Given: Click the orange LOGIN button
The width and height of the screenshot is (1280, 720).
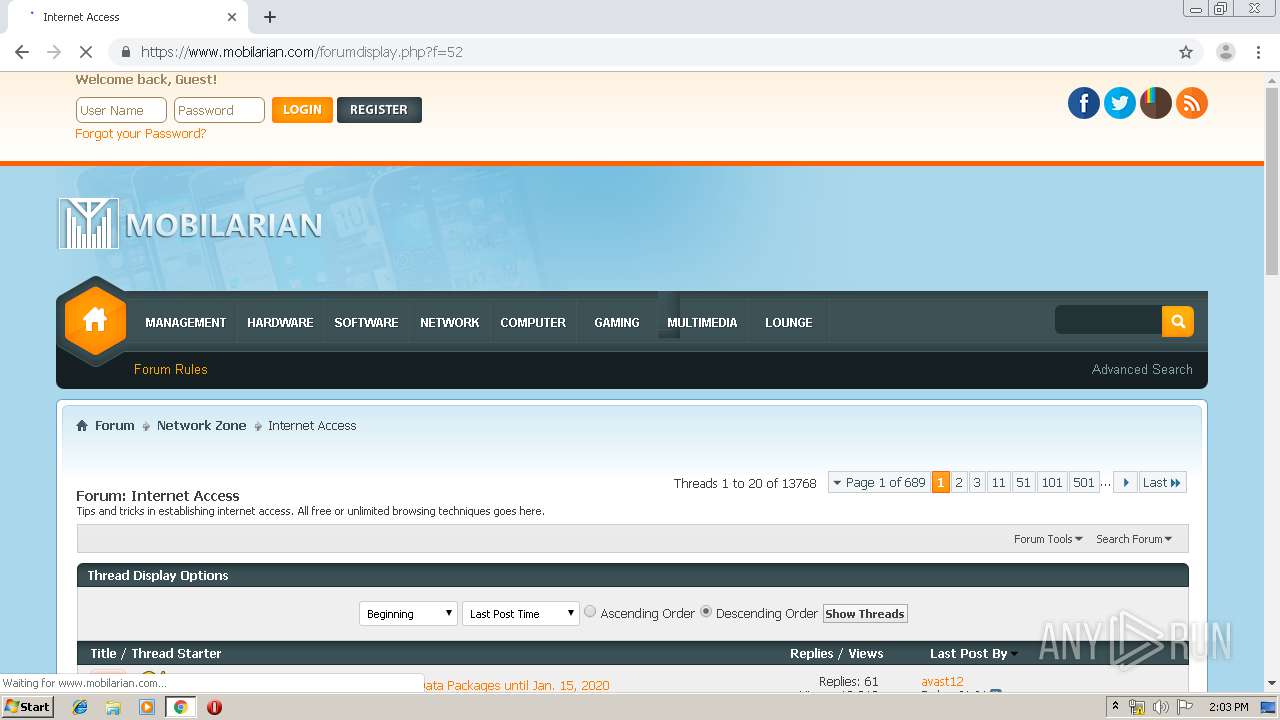Looking at the screenshot, I should click(x=302, y=110).
